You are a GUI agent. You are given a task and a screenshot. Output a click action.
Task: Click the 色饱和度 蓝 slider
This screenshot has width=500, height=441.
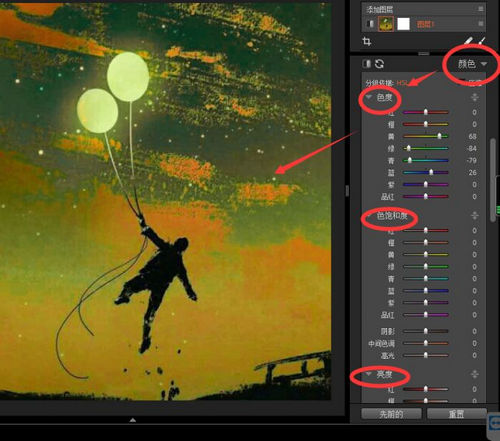coord(426,291)
